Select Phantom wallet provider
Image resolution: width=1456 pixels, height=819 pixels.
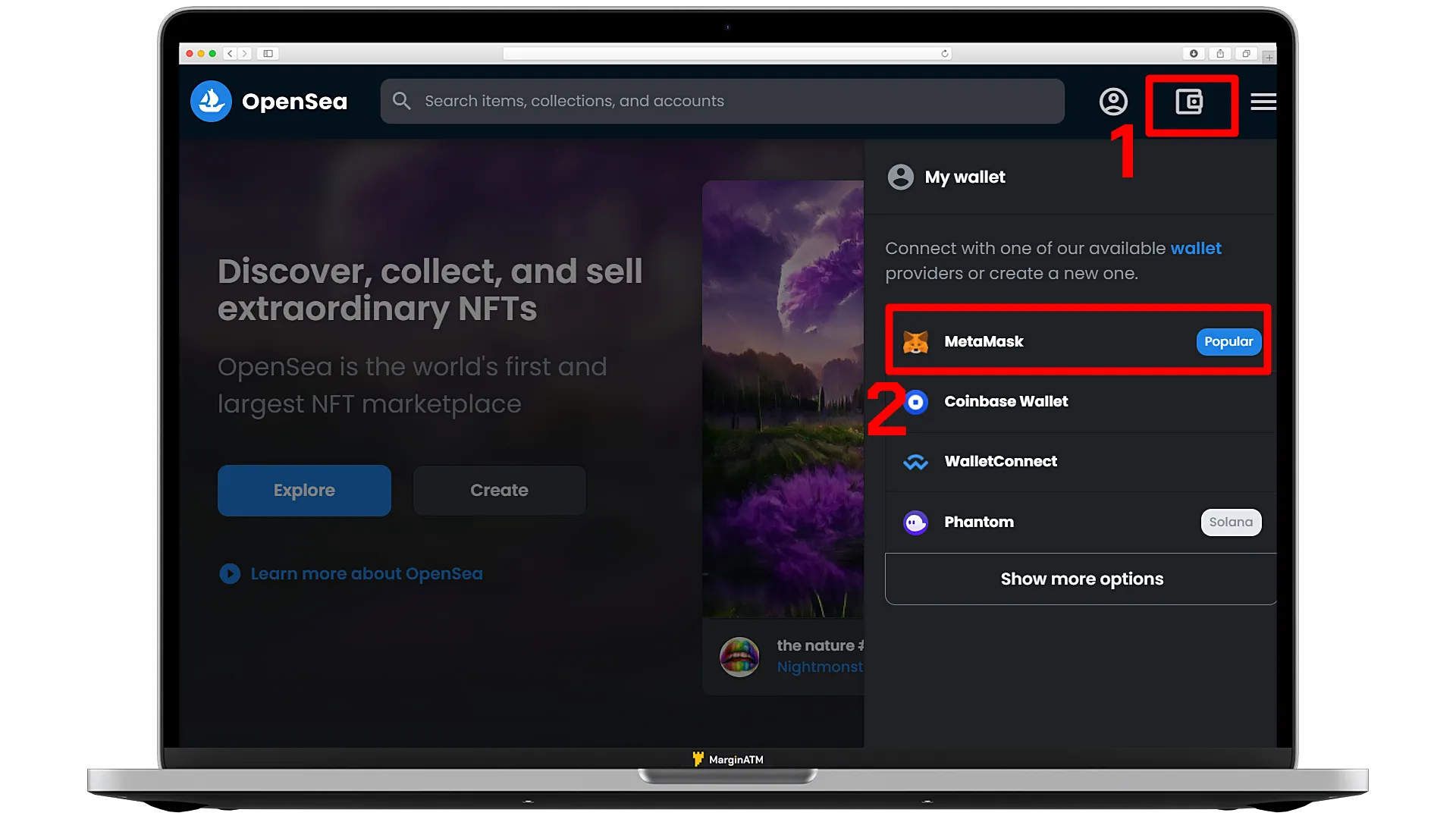(1081, 522)
